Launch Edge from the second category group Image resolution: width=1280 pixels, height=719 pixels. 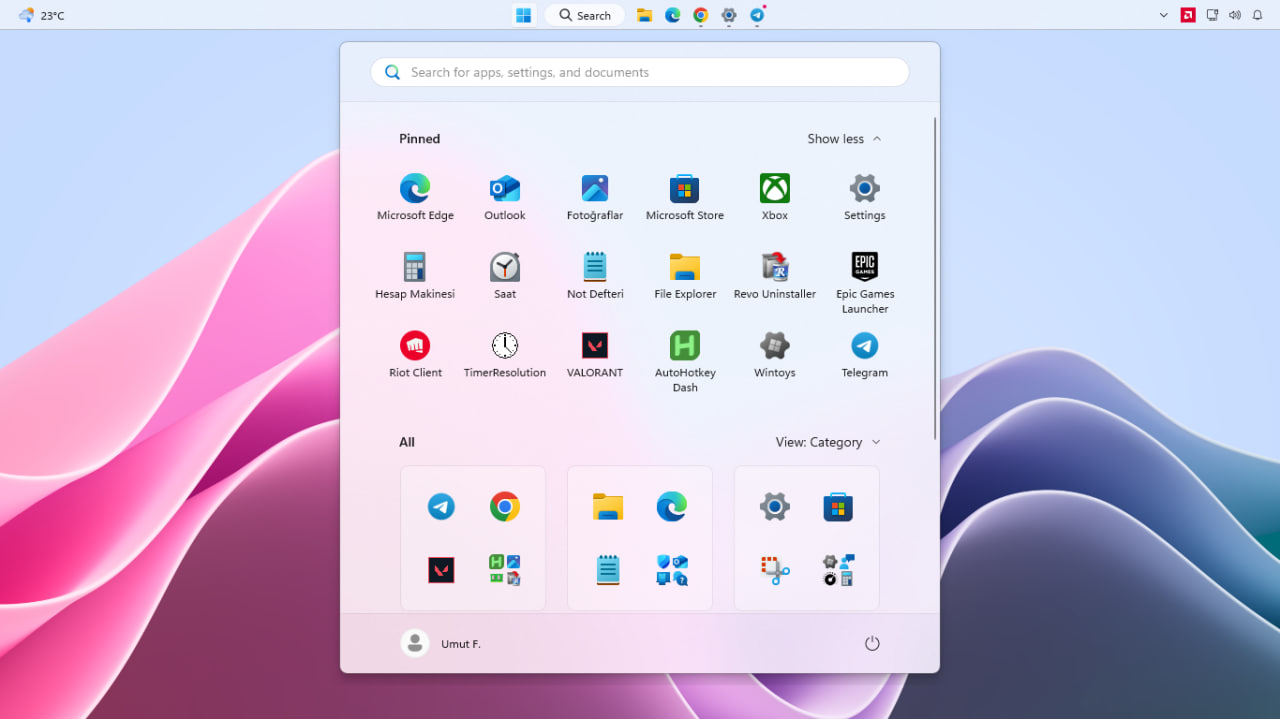point(672,507)
